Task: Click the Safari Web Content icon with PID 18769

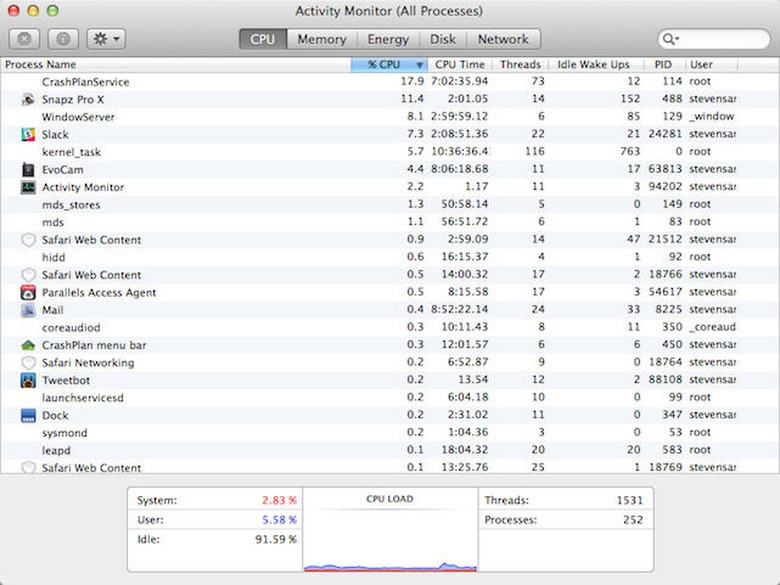Action: (x=28, y=468)
